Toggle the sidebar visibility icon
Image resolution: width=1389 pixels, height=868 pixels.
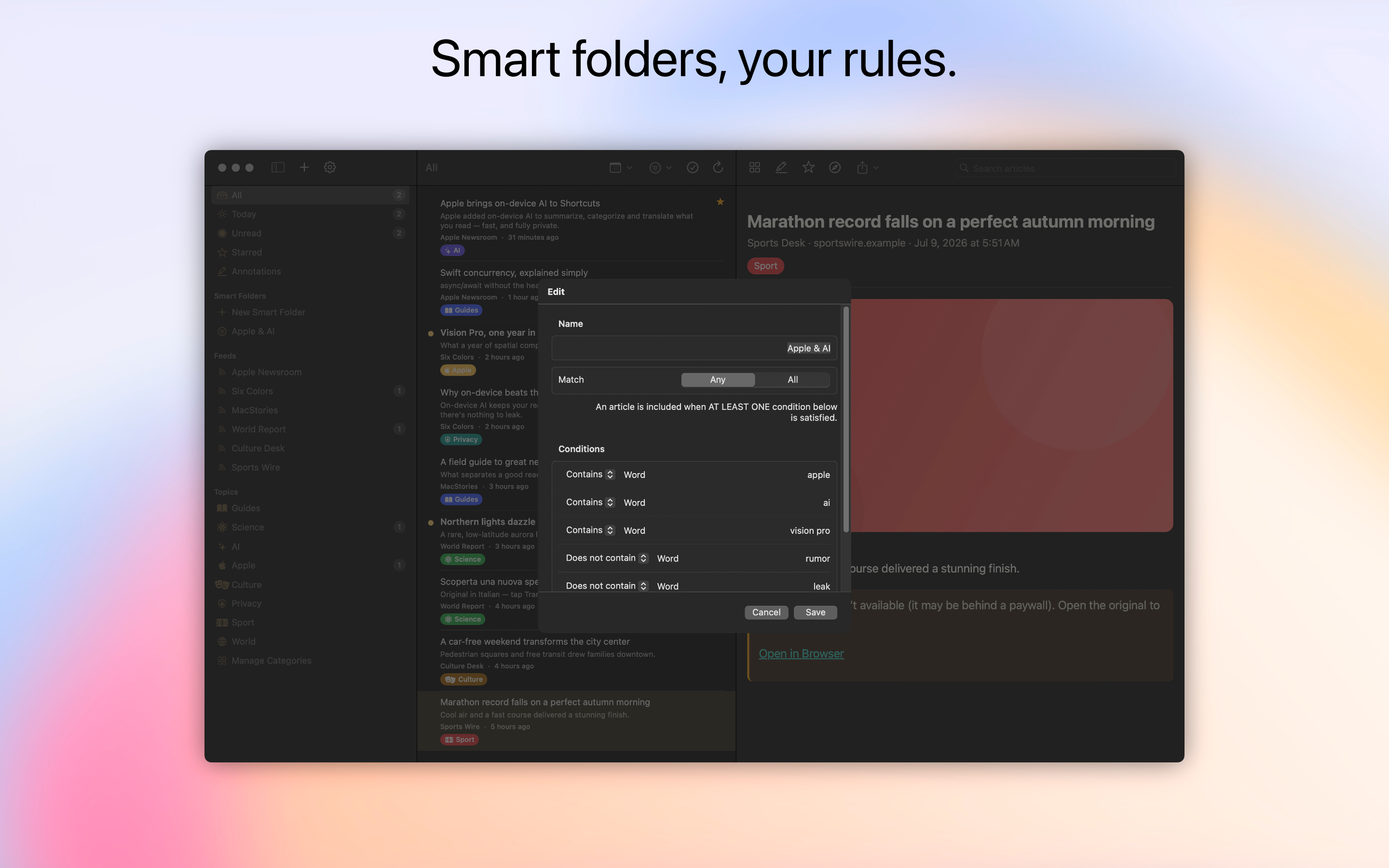(x=278, y=167)
